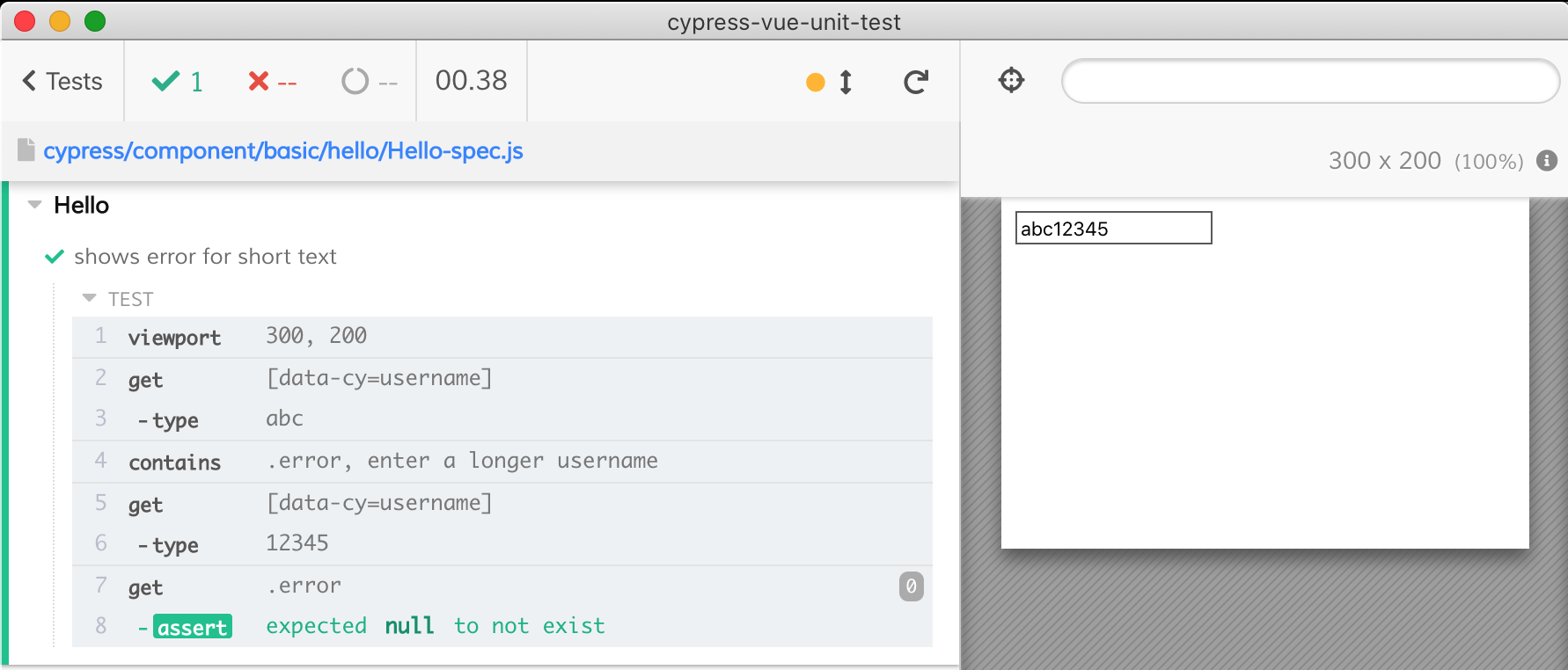Click the spec file document icon
Viewport: 1568px width, 670px height.
click(26, 150)
